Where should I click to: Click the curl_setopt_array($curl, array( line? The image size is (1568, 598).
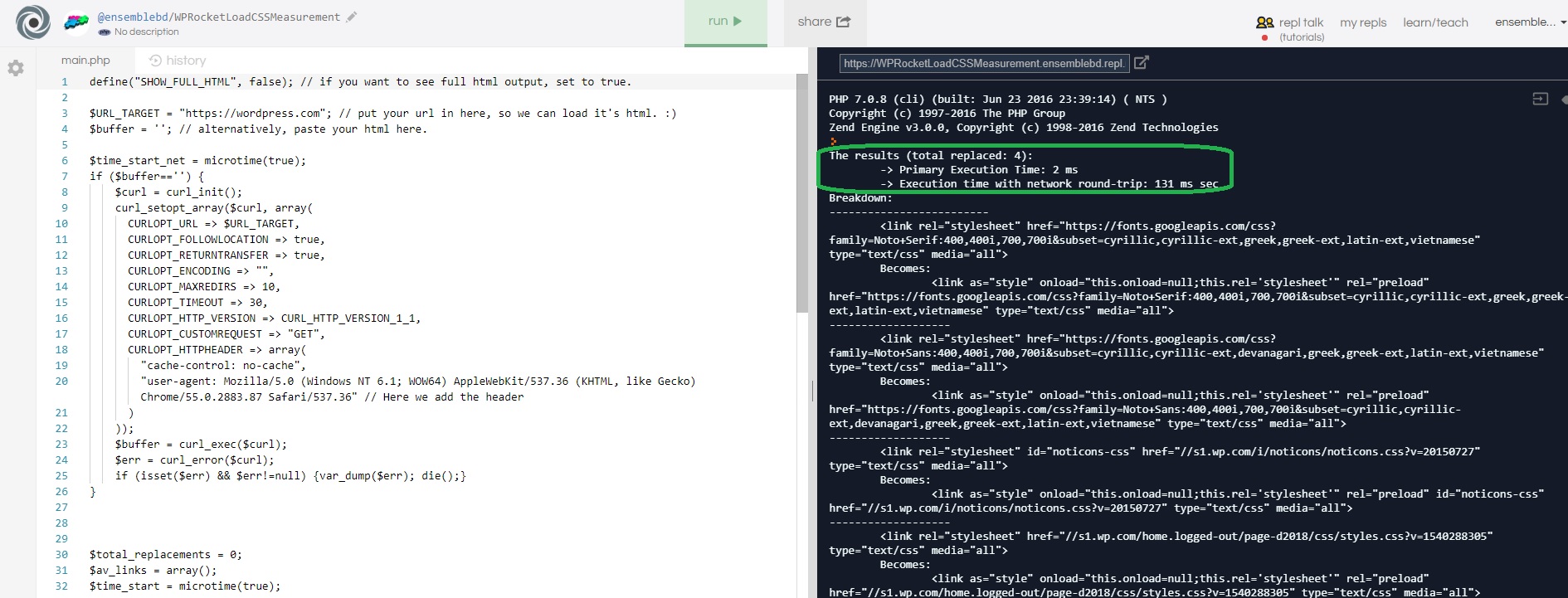[213, 208]
